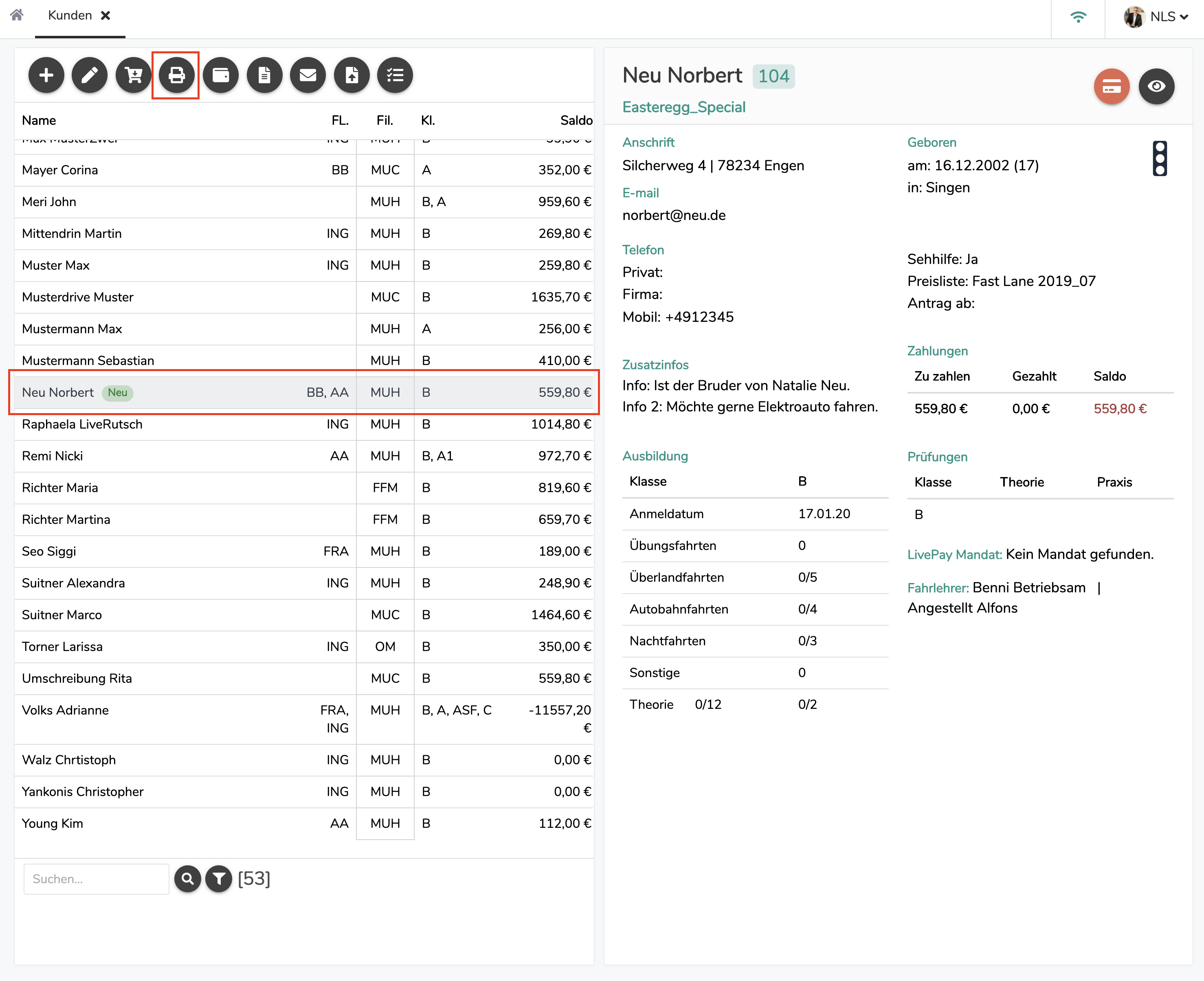
Task: Click the Suchen search input field
Action: click(x=96, y=879)
